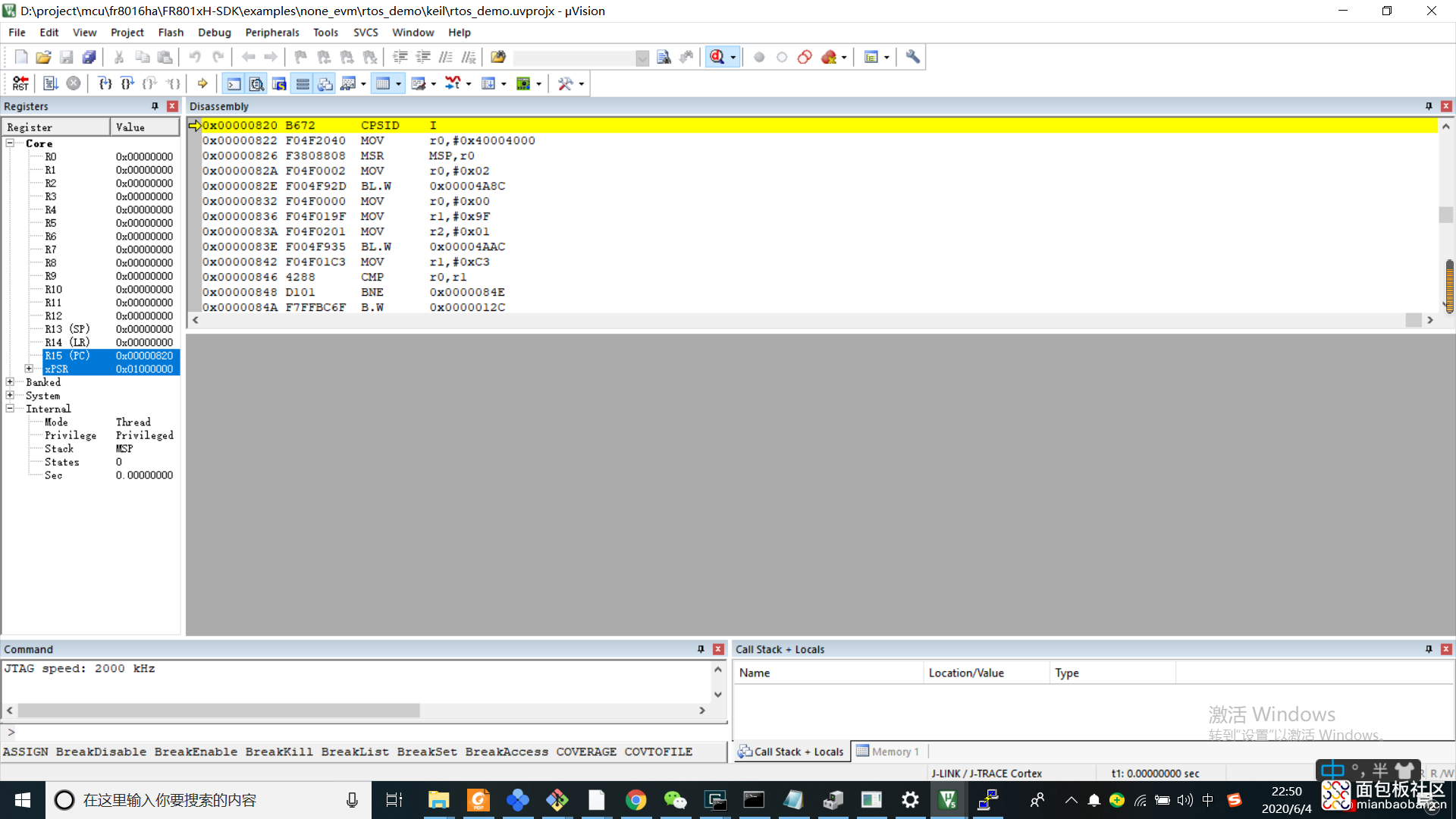
Task: Click the Disable All Breakpoints icon
Action: (805, 57)
